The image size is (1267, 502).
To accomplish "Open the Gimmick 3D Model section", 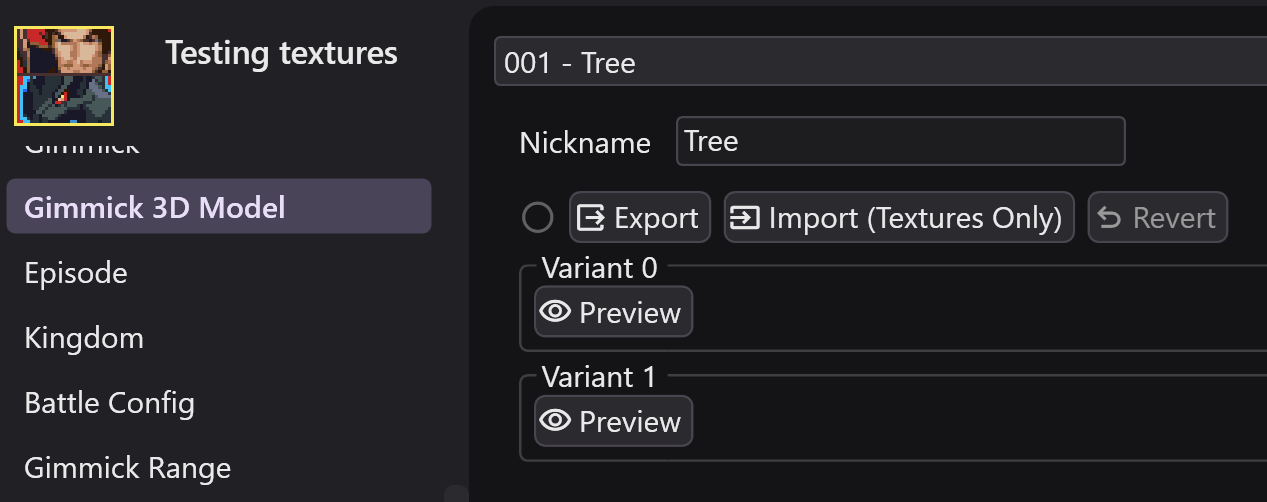I will (x=219, y=207).
